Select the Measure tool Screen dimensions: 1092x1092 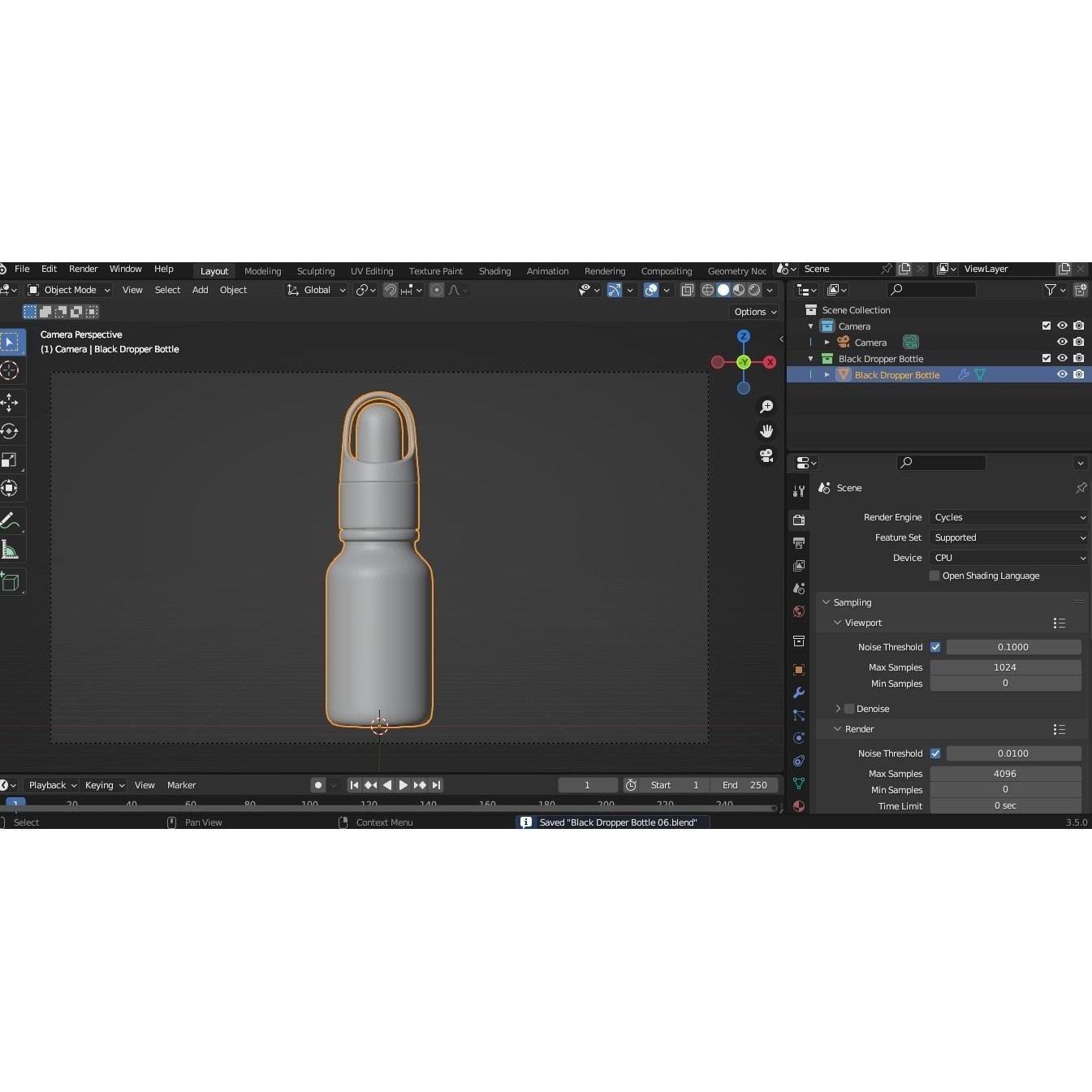coord(11,549)
